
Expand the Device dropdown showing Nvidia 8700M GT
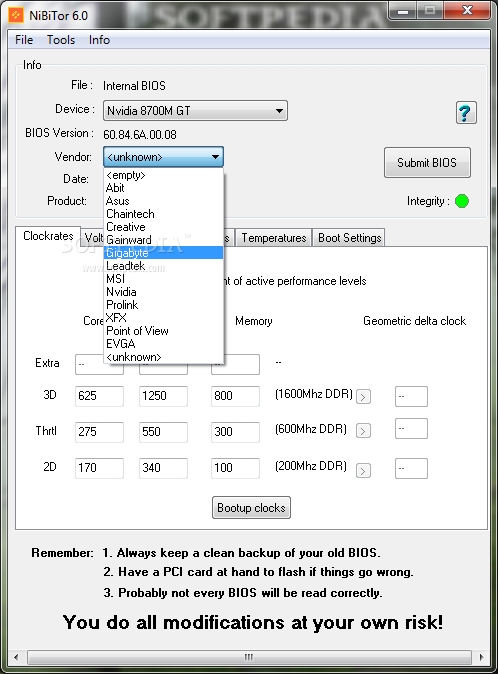point(195,111)
